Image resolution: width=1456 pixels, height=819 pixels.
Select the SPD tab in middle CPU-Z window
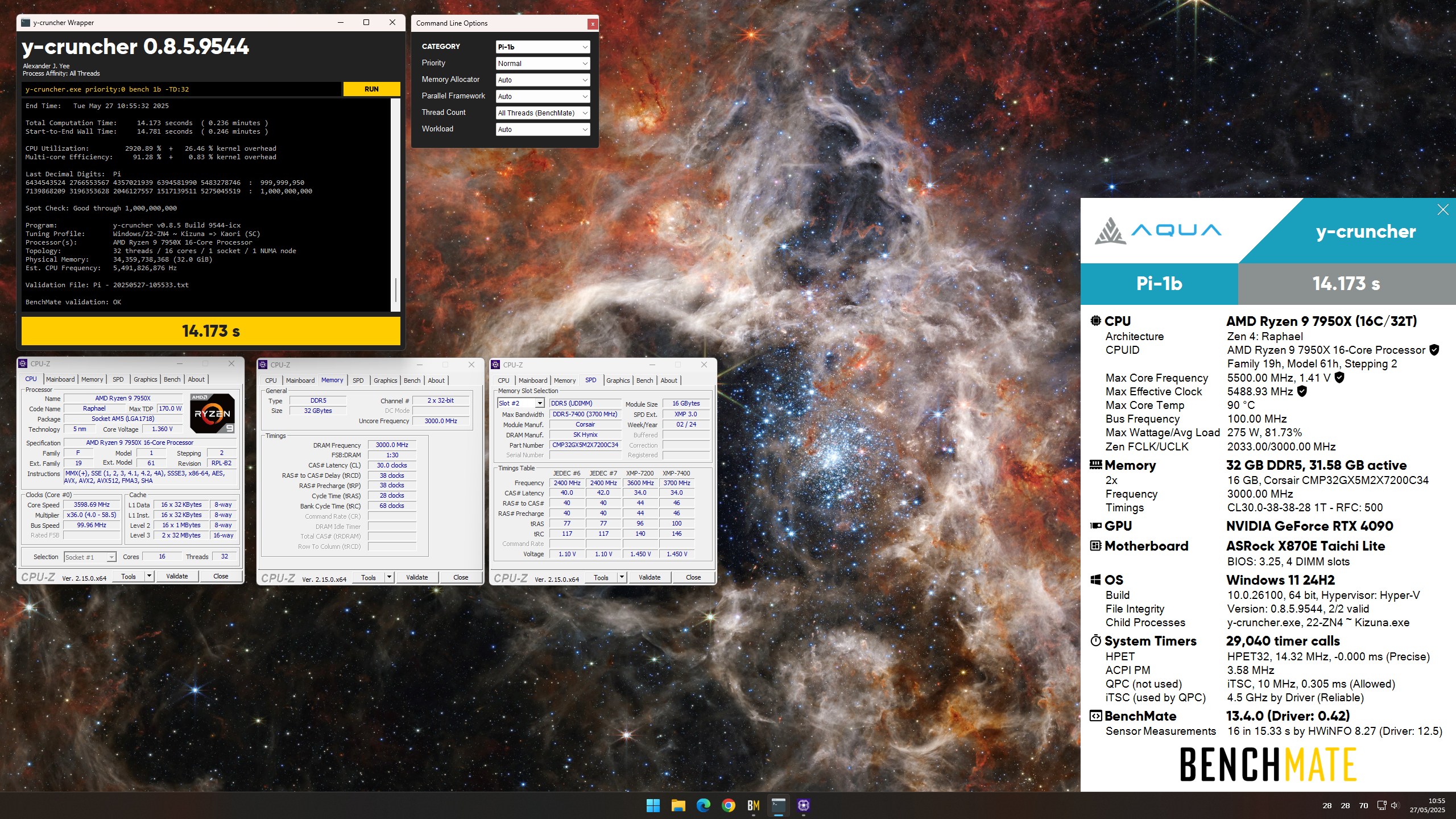click(358, 380)
